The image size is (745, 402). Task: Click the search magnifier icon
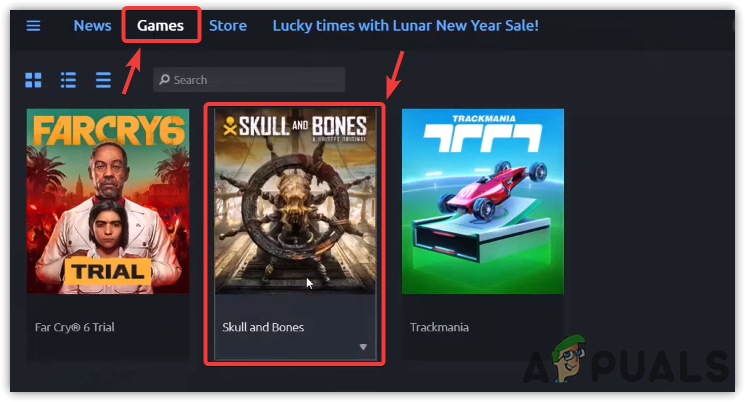(x=165, y=79)
